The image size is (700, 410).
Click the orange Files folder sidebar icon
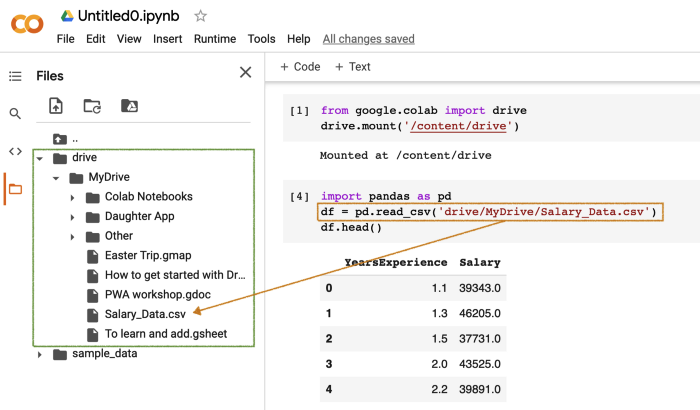pyautogui.click(x=15, y=189)
